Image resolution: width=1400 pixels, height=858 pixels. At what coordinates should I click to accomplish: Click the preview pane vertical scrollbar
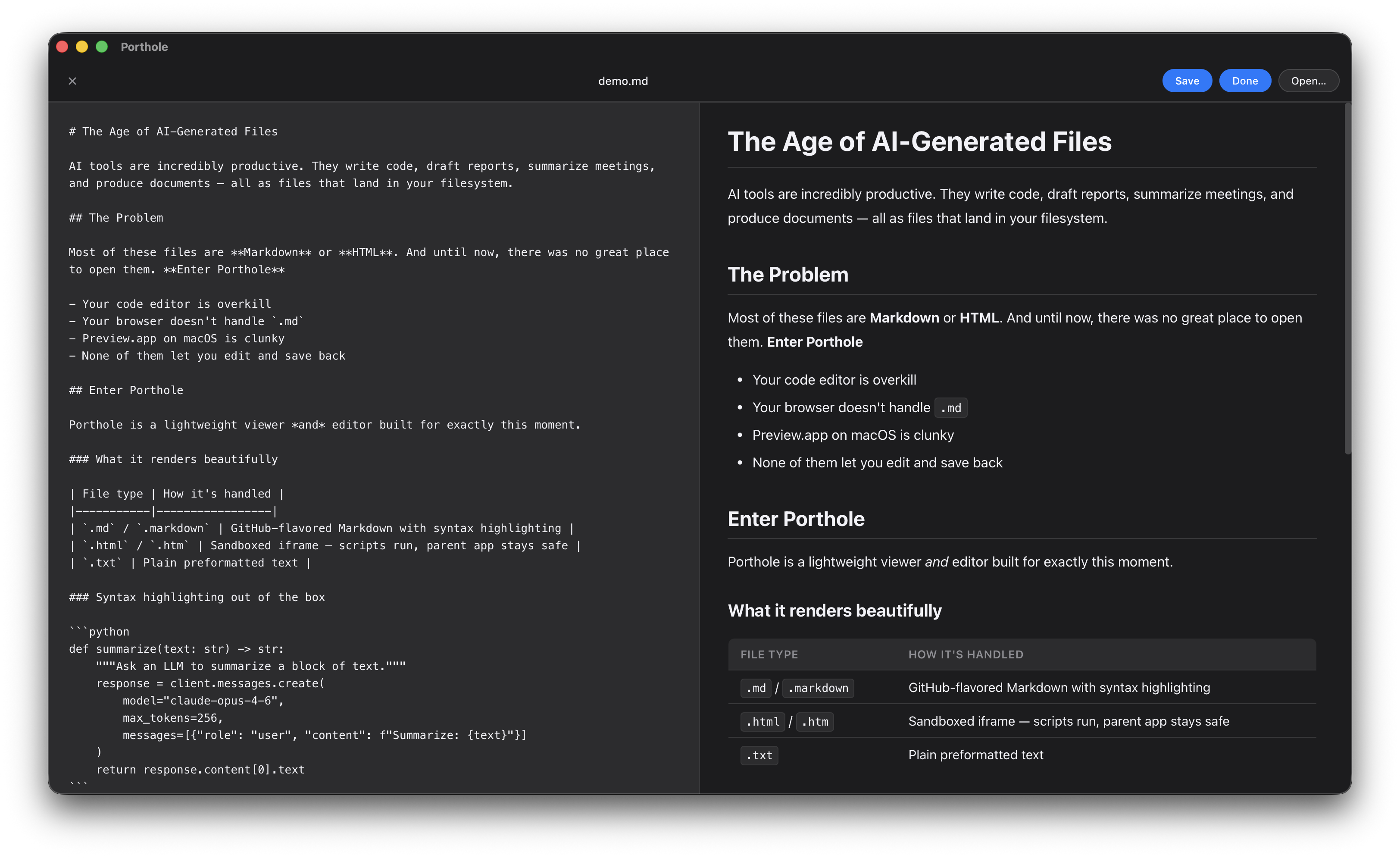point(1347,279)
